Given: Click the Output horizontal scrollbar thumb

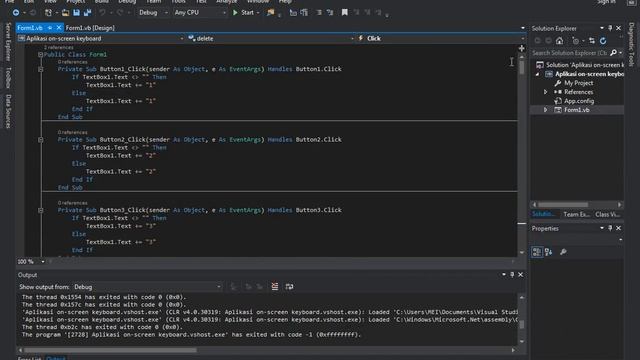Looking at the screenshot, I should (x=110, y=350).
